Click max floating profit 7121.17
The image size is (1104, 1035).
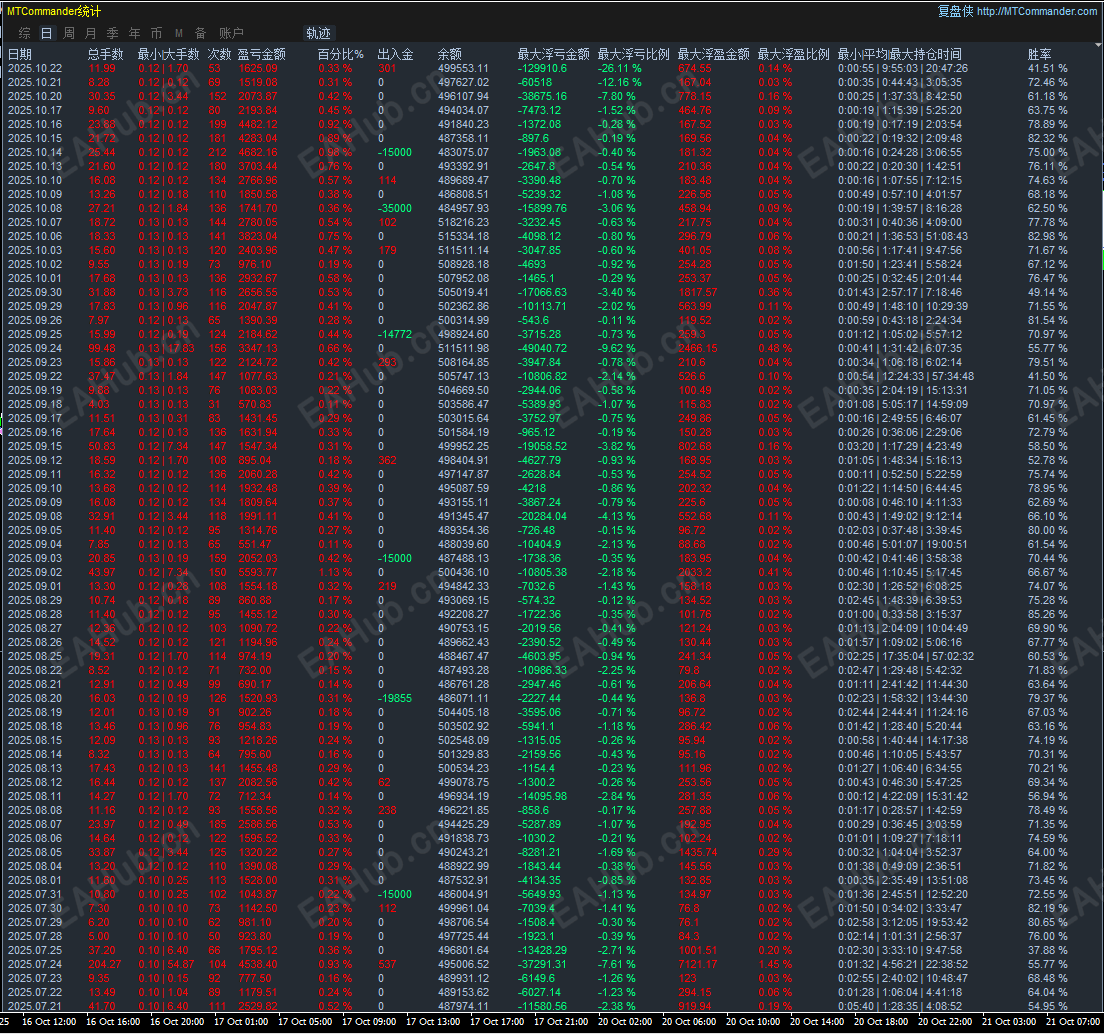tap(698, 965)
